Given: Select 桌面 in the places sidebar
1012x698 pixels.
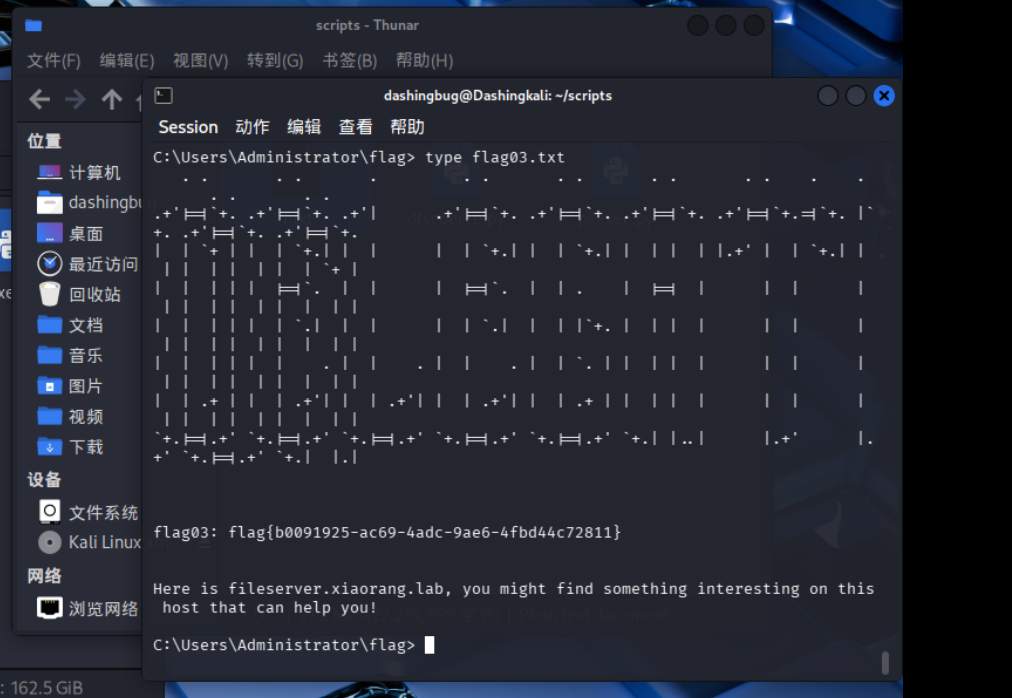Looking at the screenshot, I should click(85, 234).
